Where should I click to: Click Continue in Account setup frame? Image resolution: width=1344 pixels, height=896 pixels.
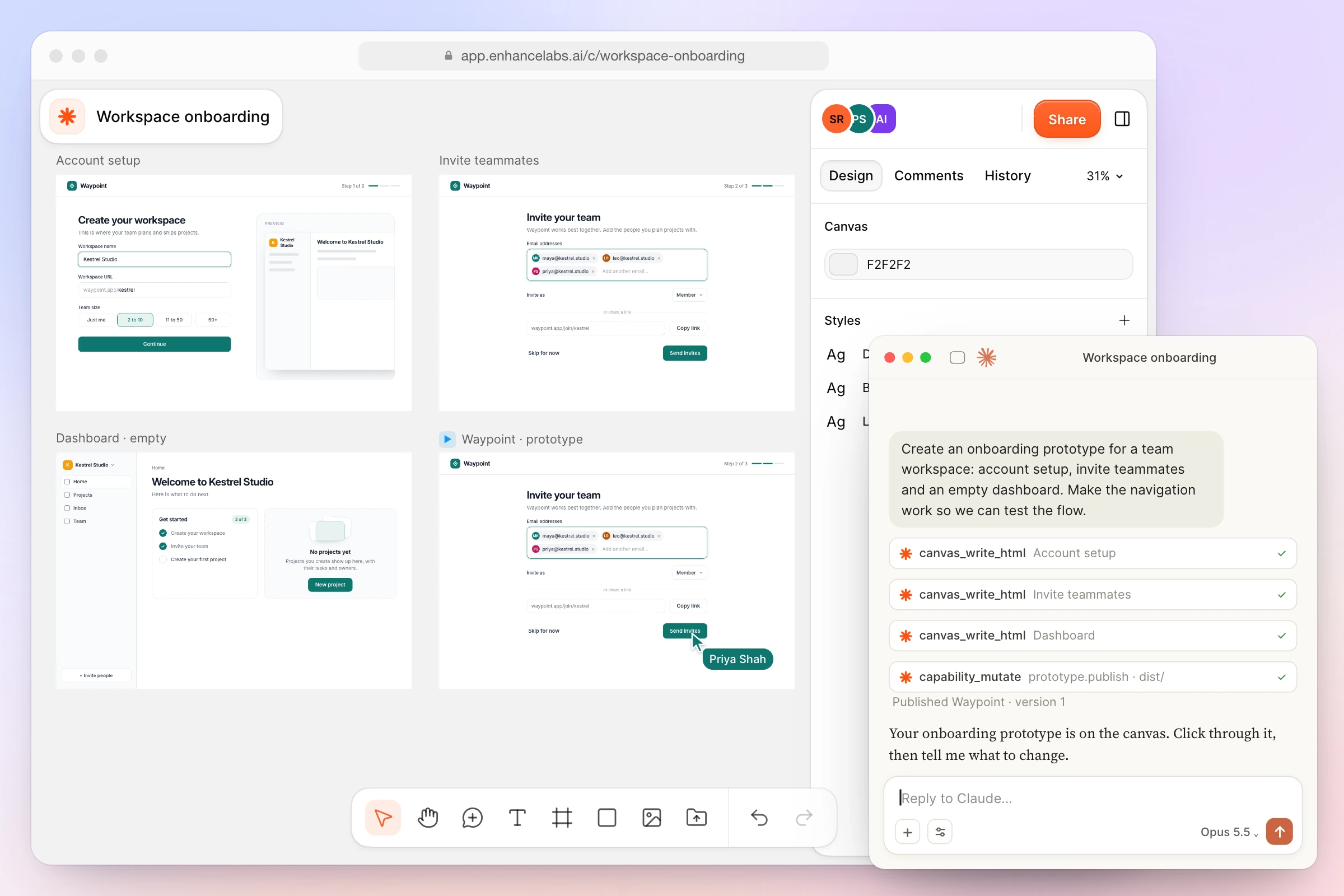(155, 344)
